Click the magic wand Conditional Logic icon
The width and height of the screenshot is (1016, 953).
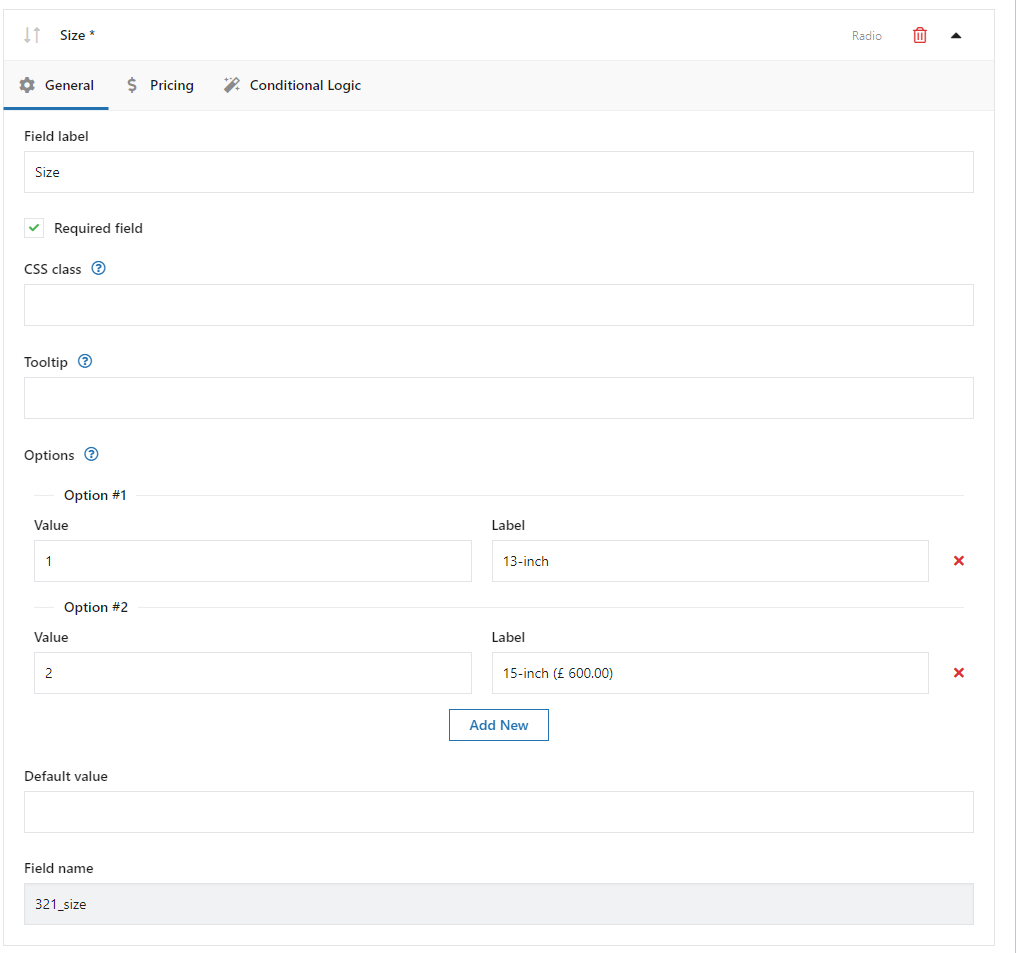point(231,85)
